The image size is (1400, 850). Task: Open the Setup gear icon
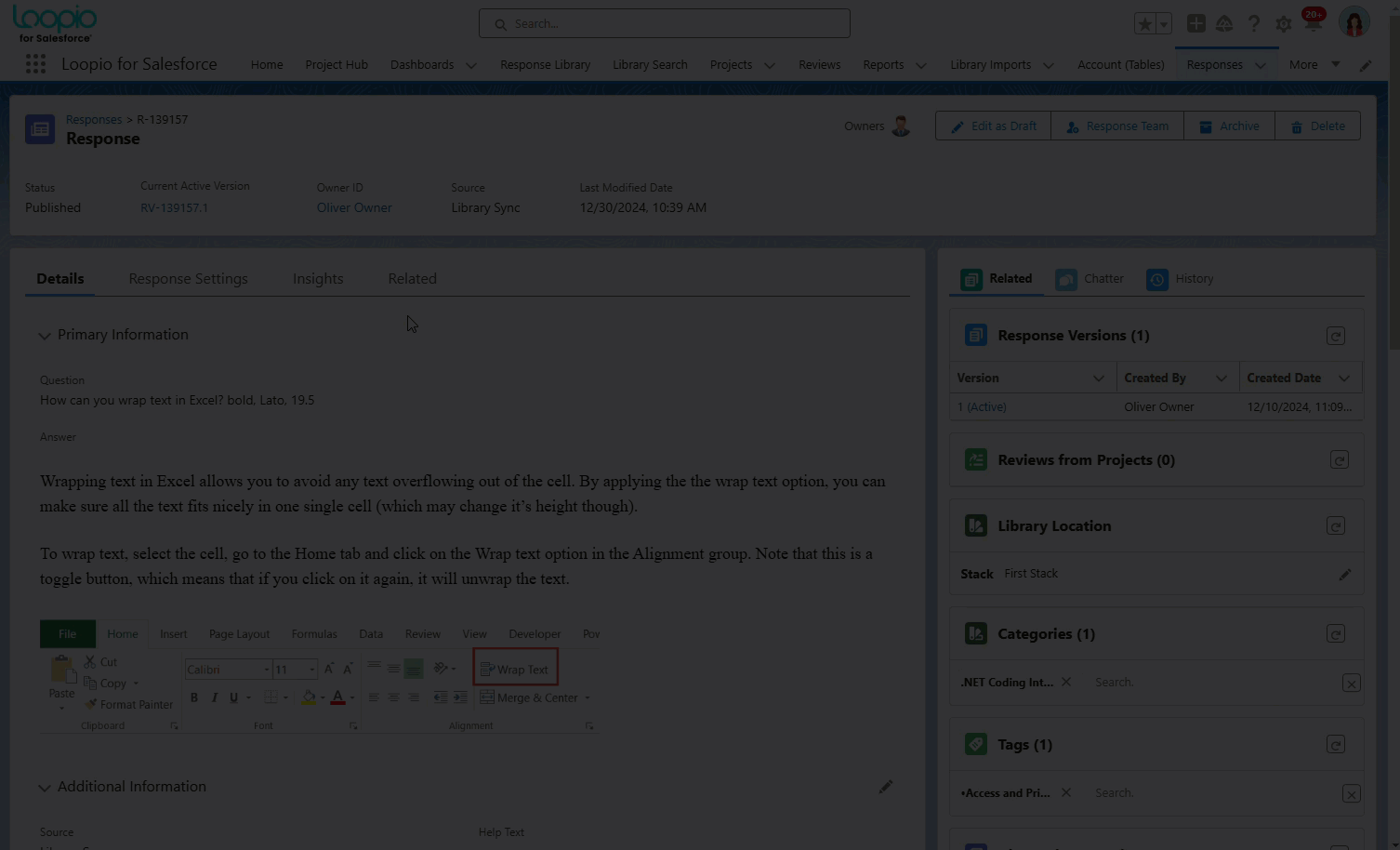click(1284, 24)
